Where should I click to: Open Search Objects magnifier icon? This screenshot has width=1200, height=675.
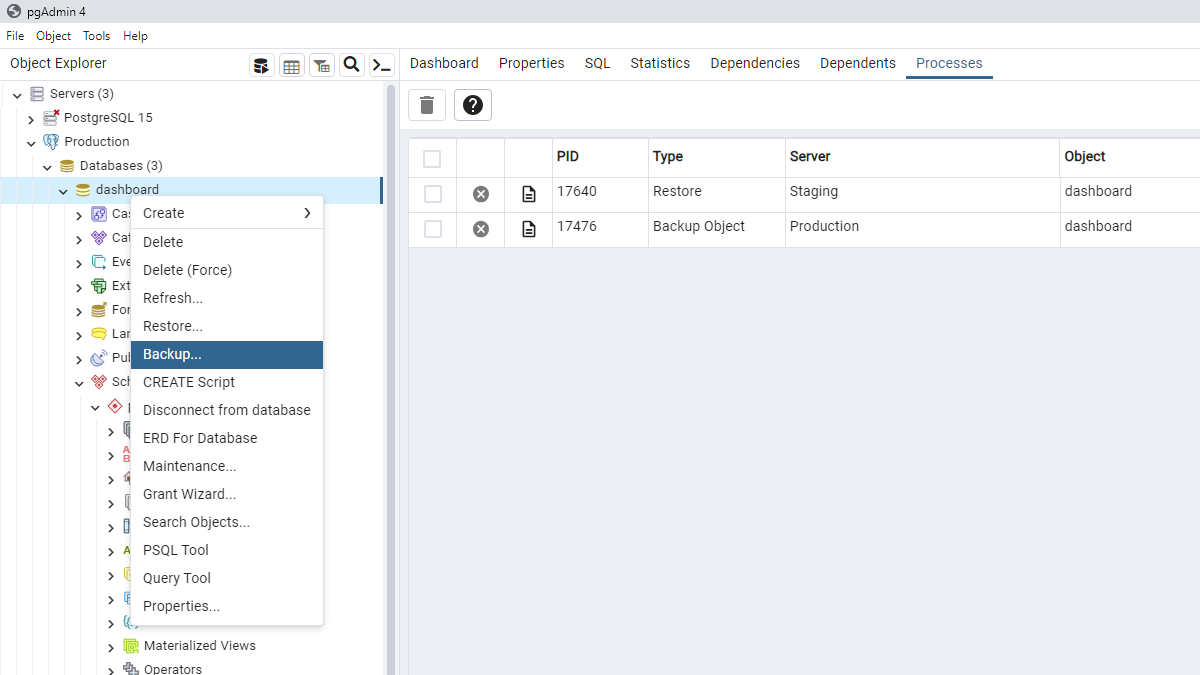click(x=352, y=66)
